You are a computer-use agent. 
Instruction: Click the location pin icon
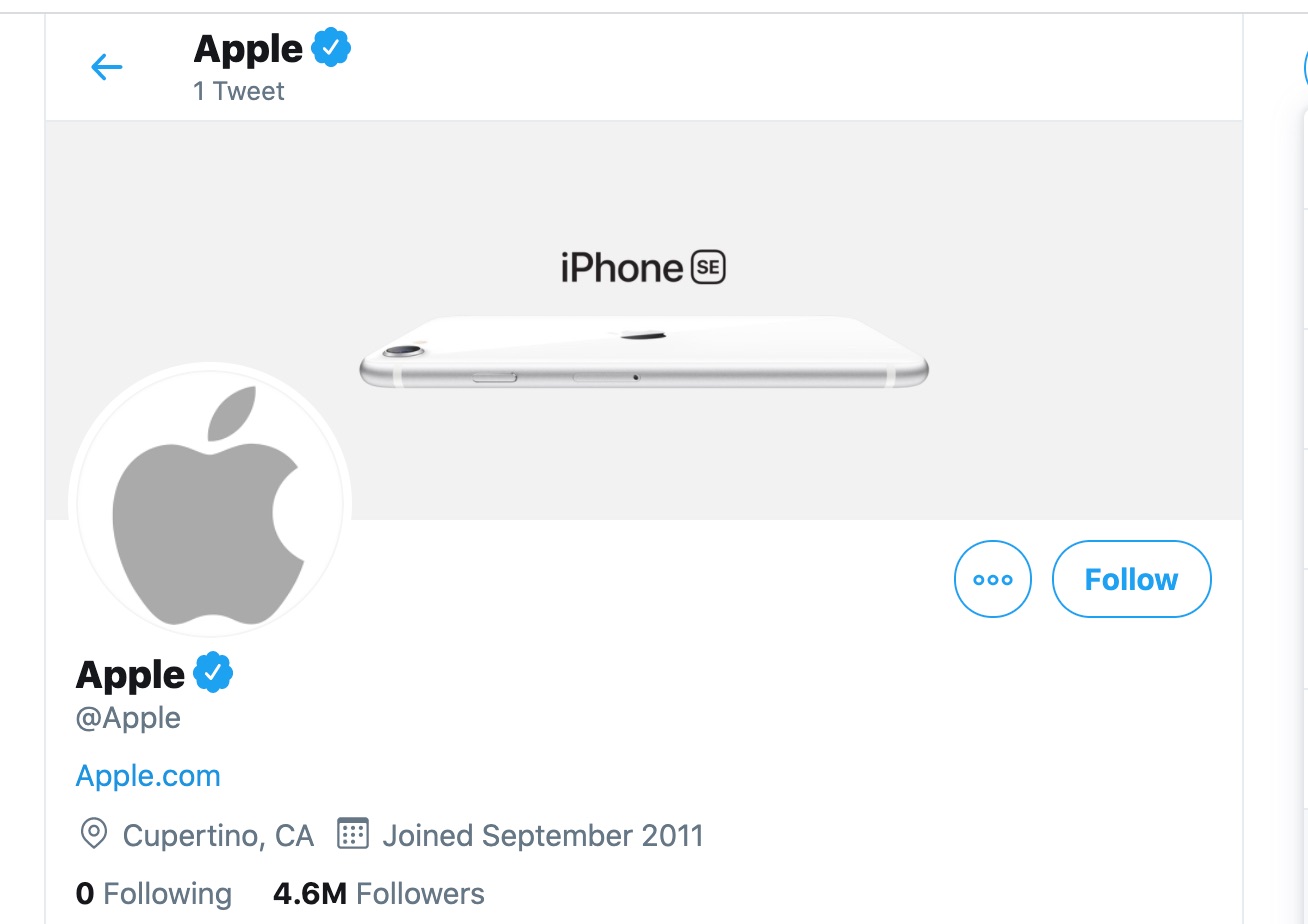coord(94,834)
